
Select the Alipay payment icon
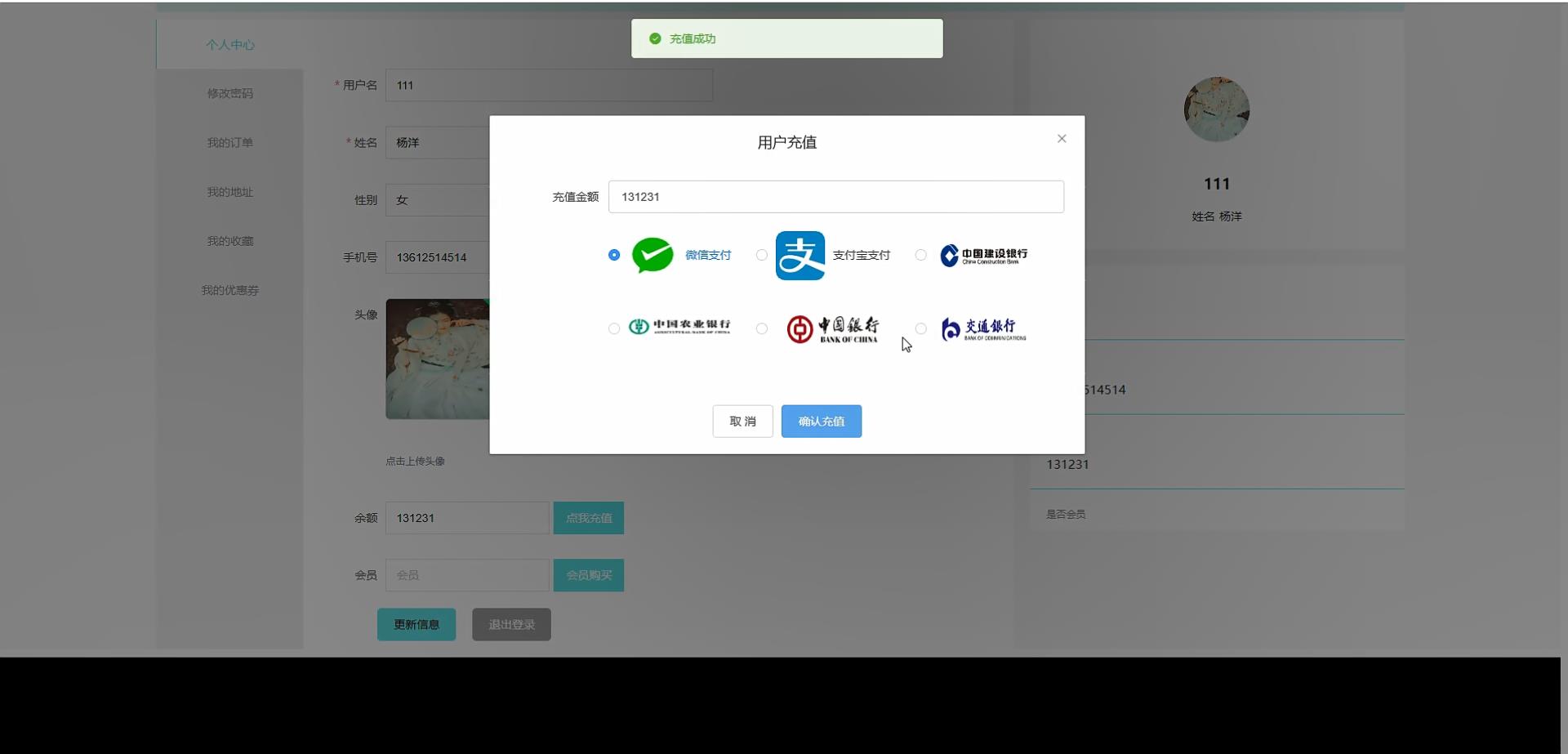click(x=800, y=255)
